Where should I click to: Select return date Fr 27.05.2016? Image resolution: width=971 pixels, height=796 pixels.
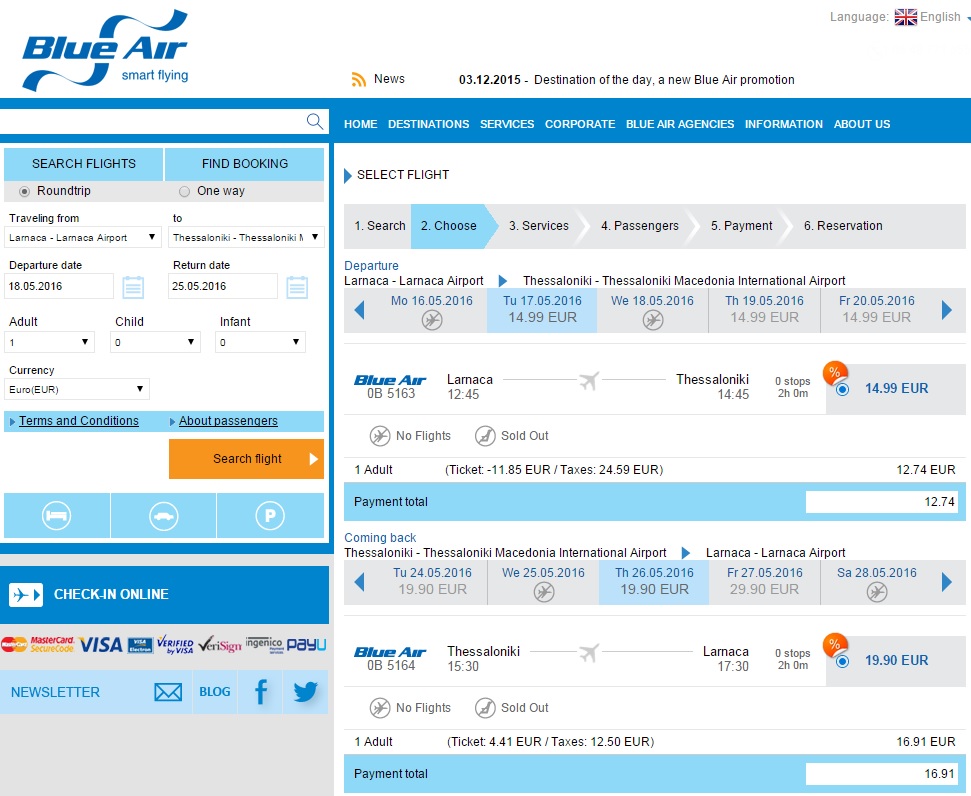pyautogui.click(x=764, y=582)
